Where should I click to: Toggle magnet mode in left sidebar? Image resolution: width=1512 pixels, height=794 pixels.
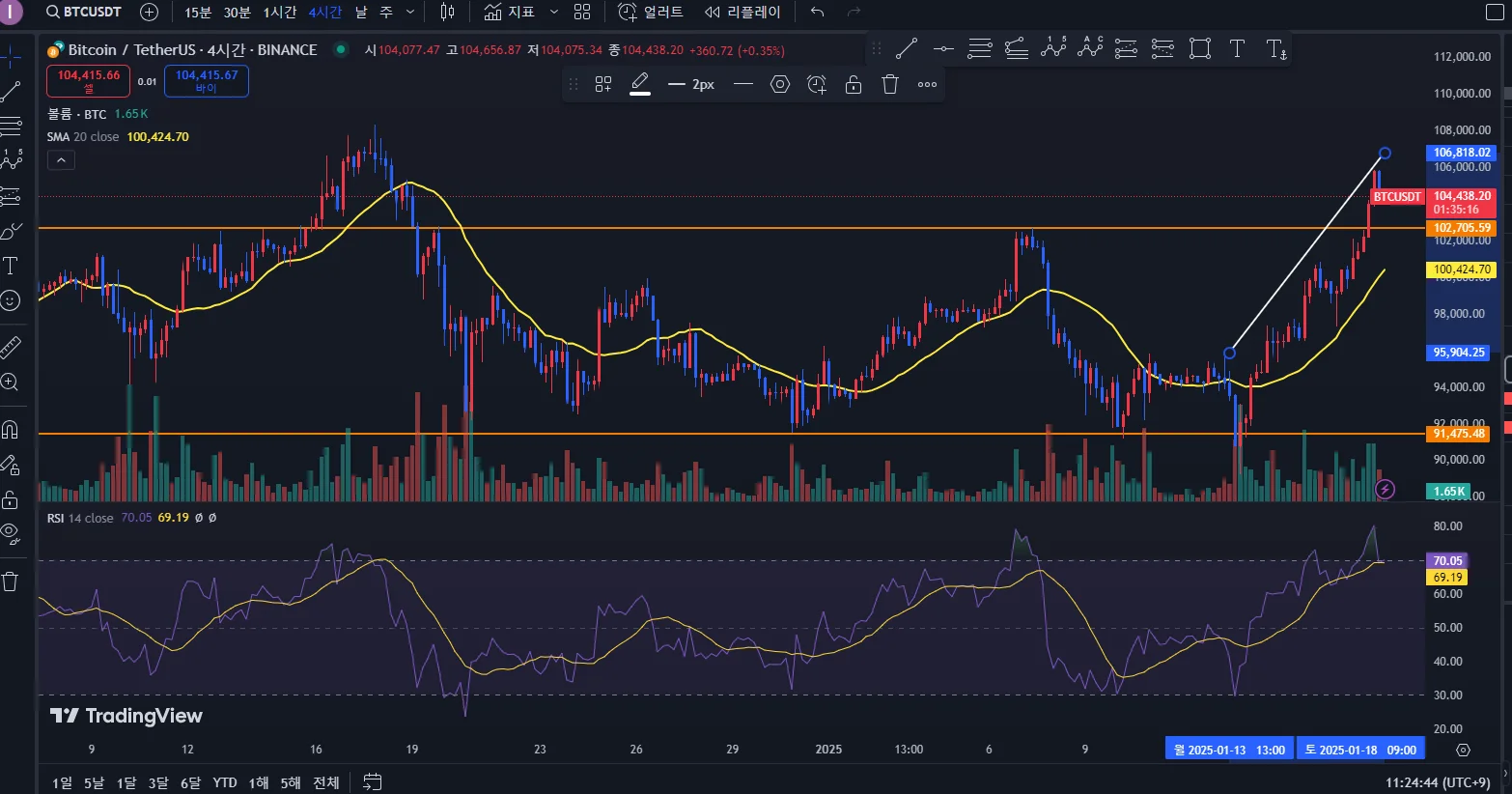pyautogui.click(x=11, y=429)
